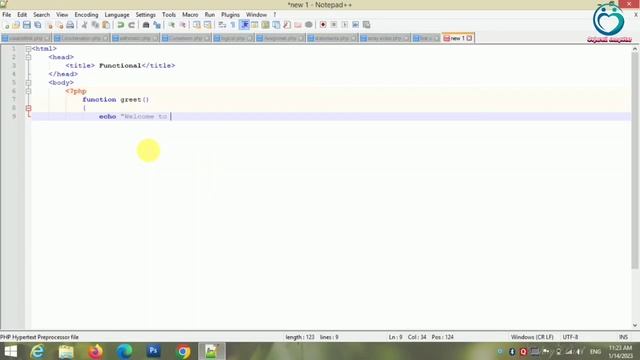Toggle Word Wrap in the toolbar
640x360 pixels.
click(222, 25)
